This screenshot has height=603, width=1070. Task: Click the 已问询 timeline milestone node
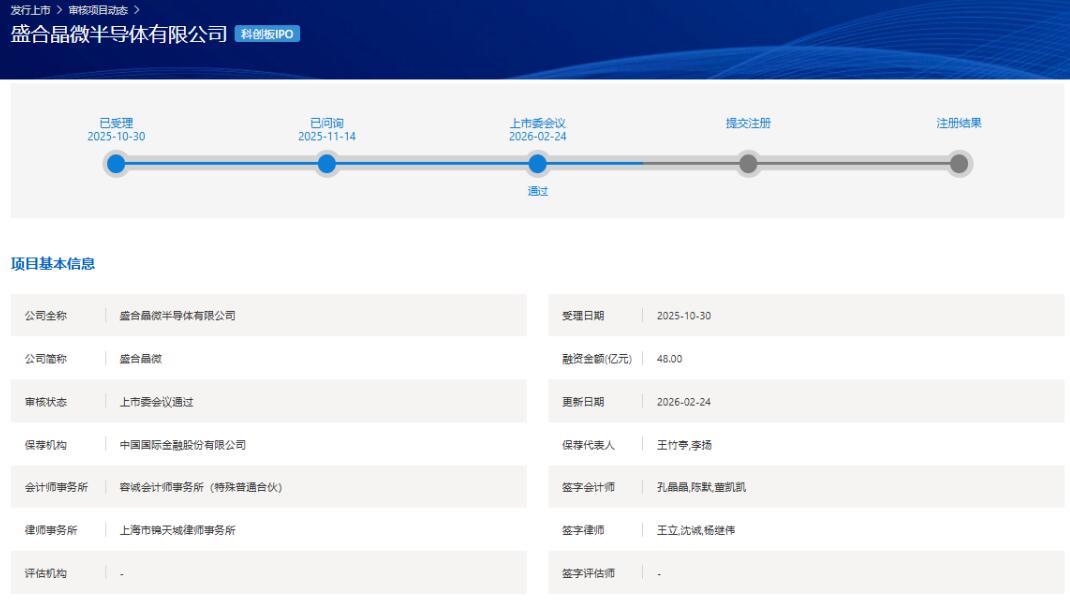coord(328,163)
